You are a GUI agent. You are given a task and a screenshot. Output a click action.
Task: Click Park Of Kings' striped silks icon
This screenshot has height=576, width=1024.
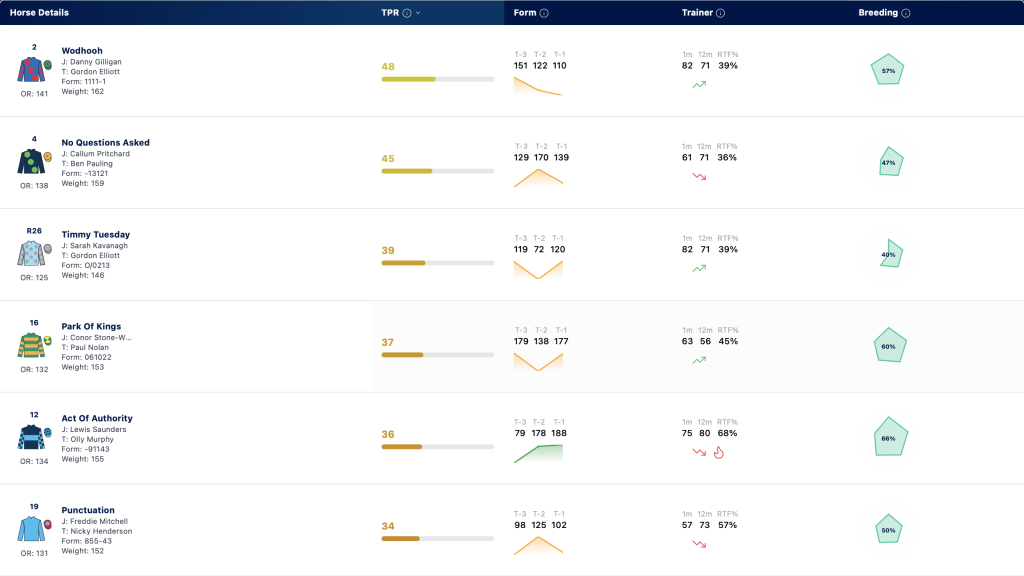[x=31, y=345]
